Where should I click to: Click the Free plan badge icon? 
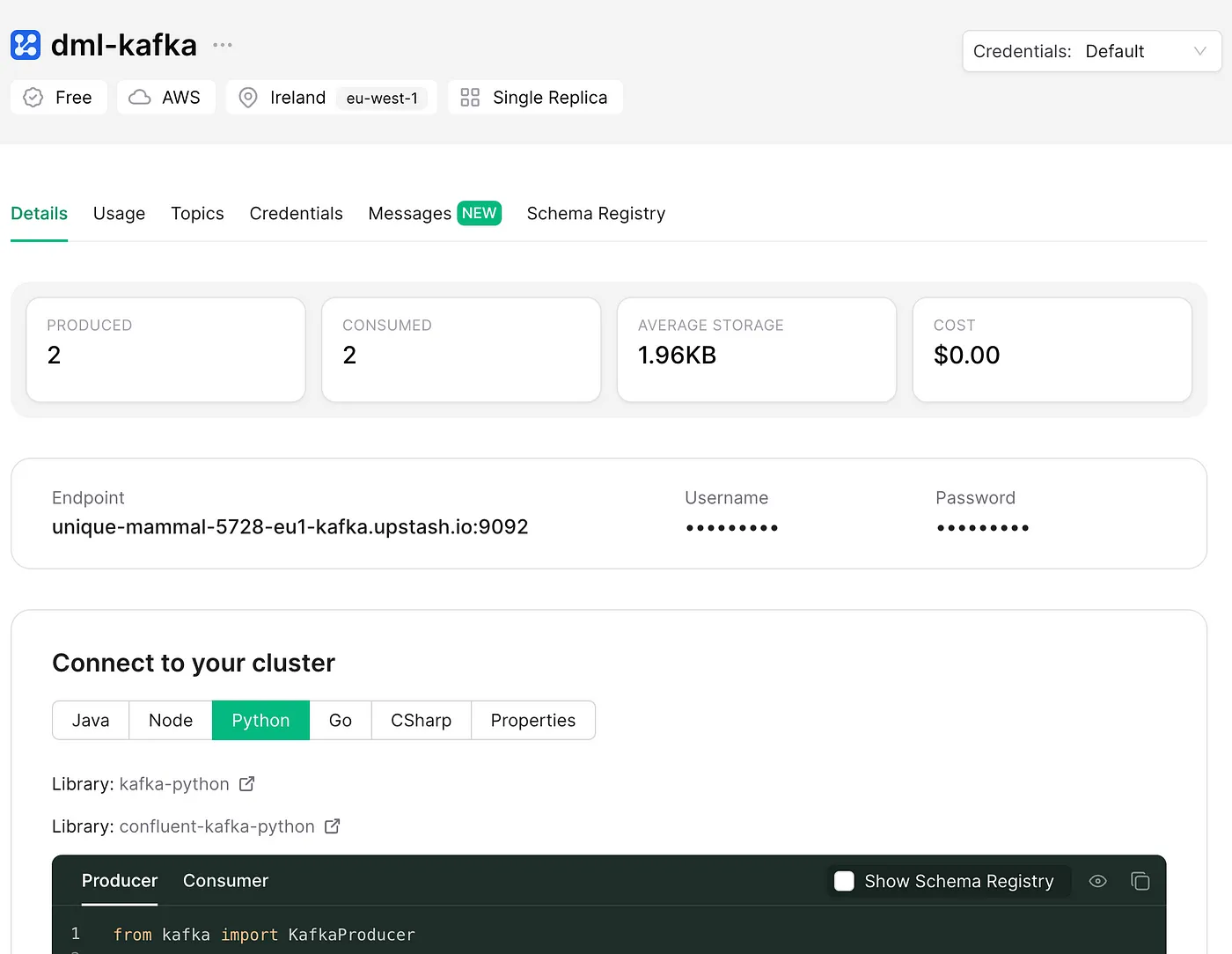33,98
